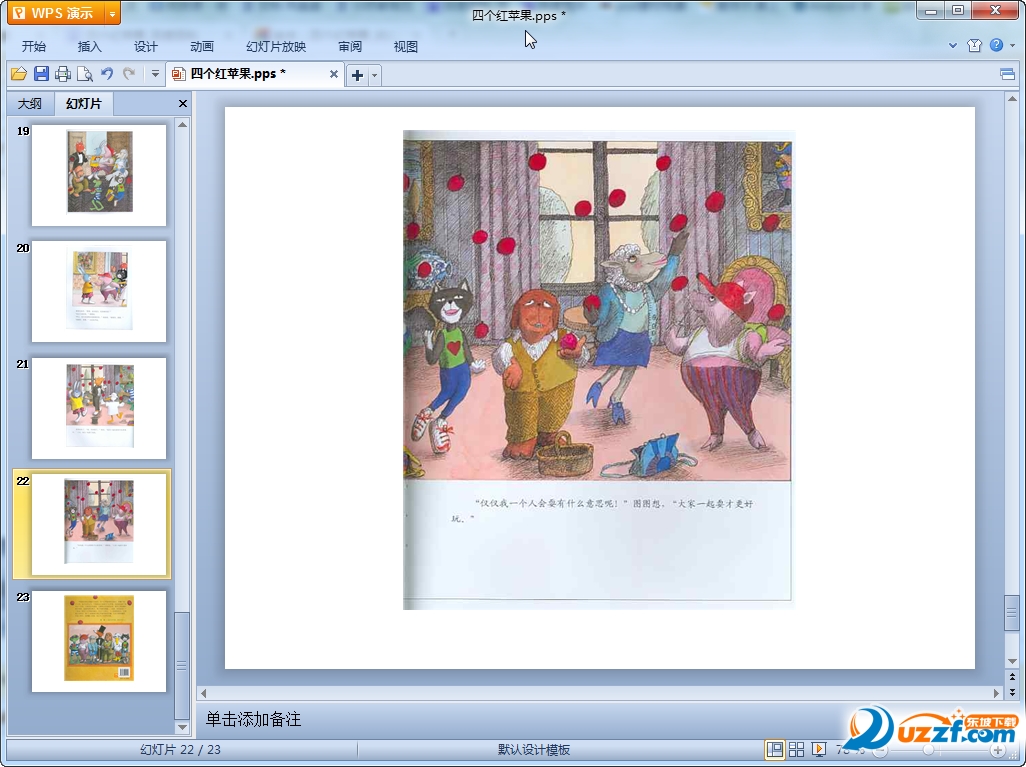Click 幻灯片 22 / 23 status text
Image resolution: width=1026 pixels, height=767 pixels.
pyautogui.click(x=181, y=749)
